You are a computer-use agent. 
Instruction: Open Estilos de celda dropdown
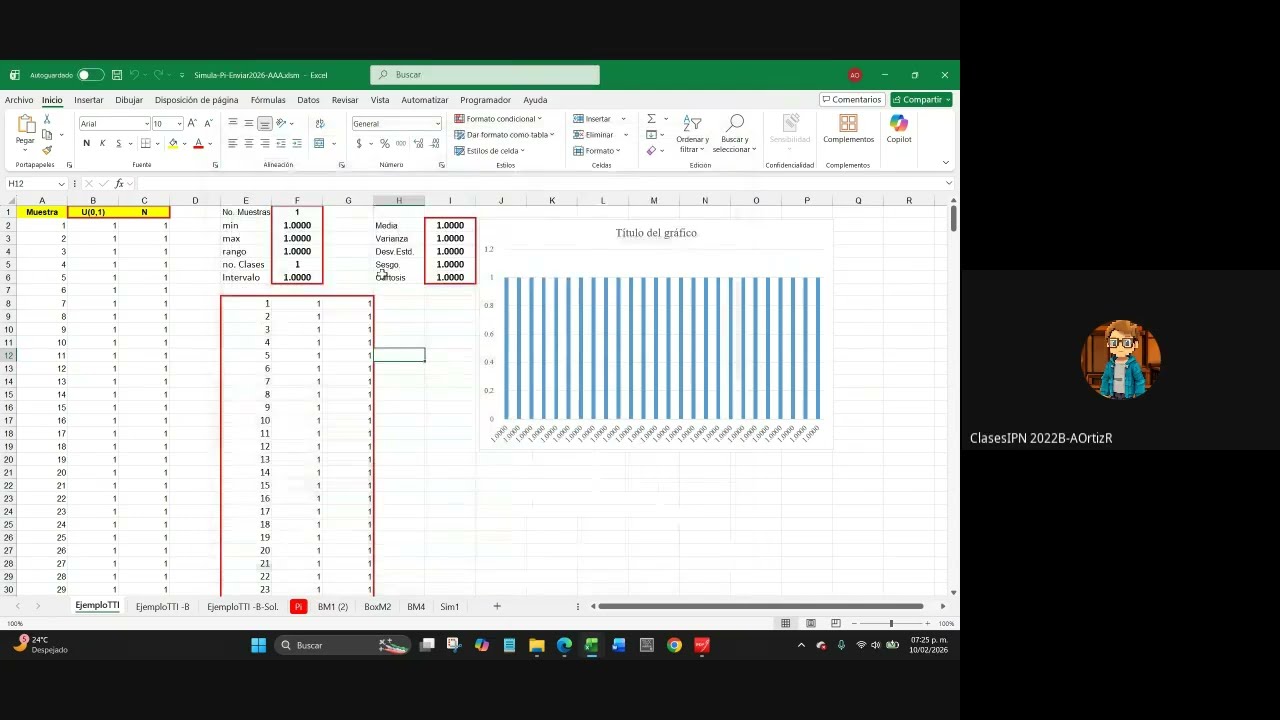[x=489, y=151]
